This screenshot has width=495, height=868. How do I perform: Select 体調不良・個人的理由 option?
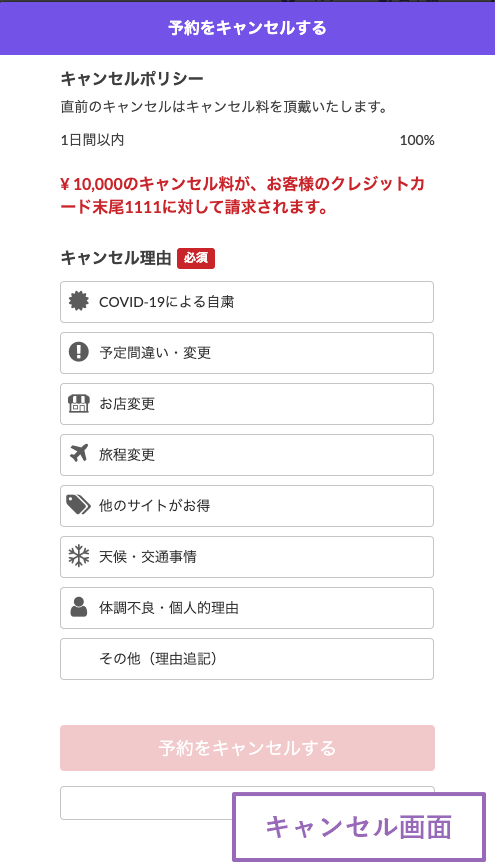pos(247,608)
